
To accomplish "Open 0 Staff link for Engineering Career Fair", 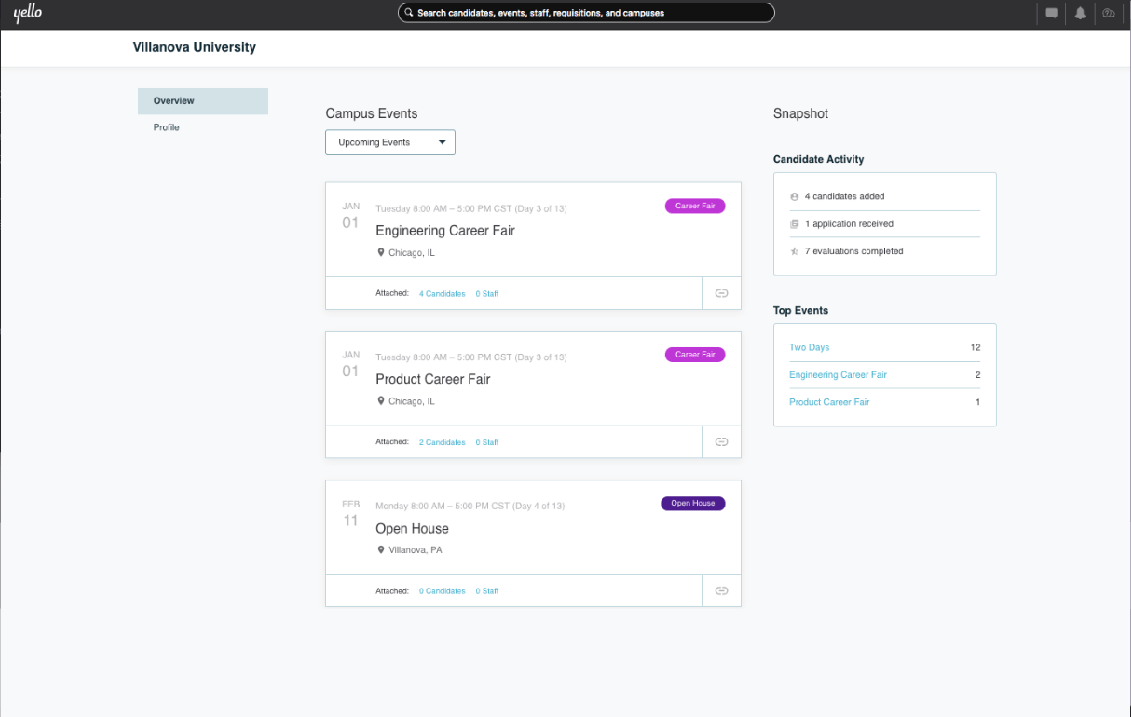I will click(x=487, y=294).
